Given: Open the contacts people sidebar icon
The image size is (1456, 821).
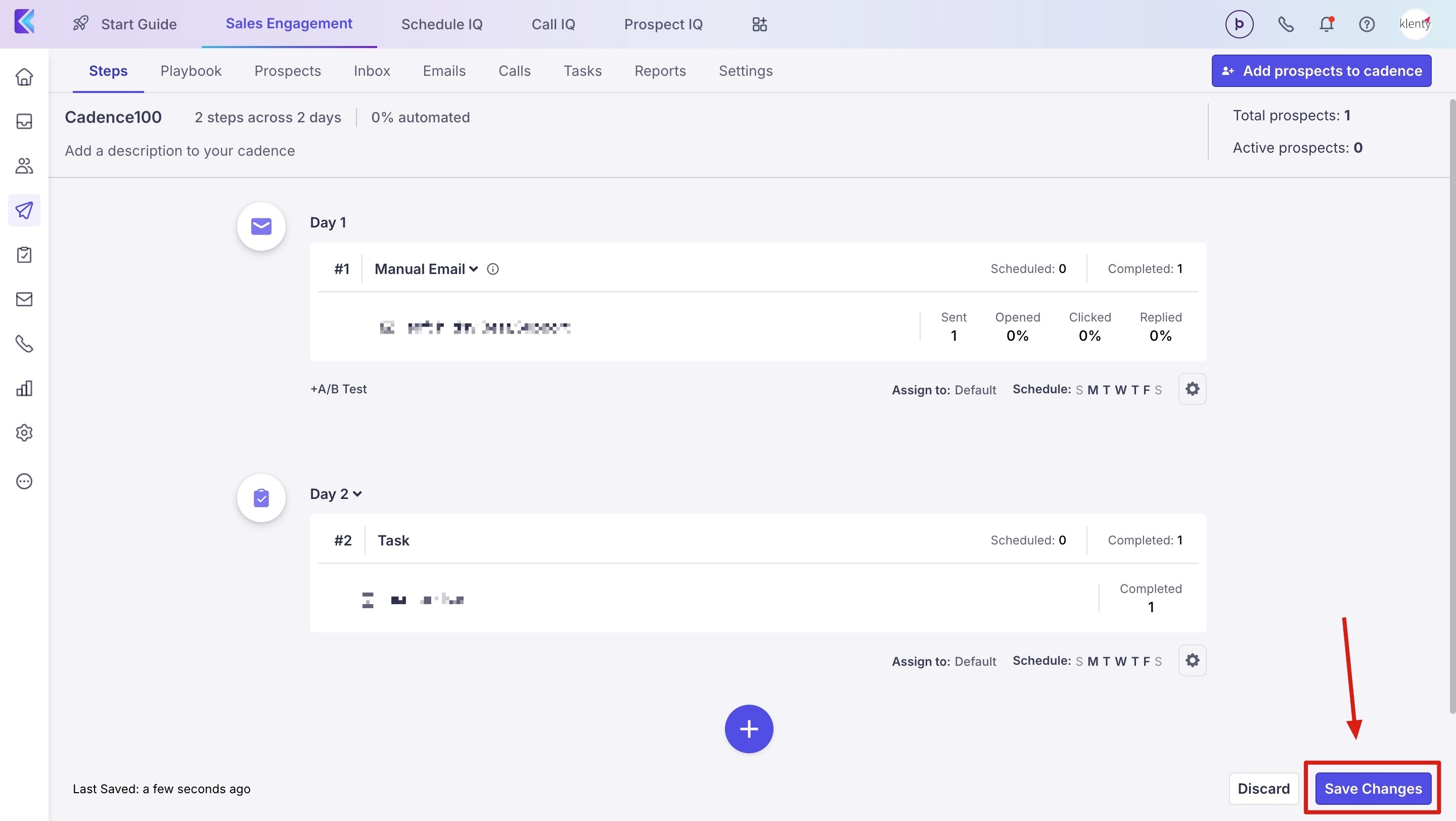Looking at the screenshot, I should tap(24, 165).
